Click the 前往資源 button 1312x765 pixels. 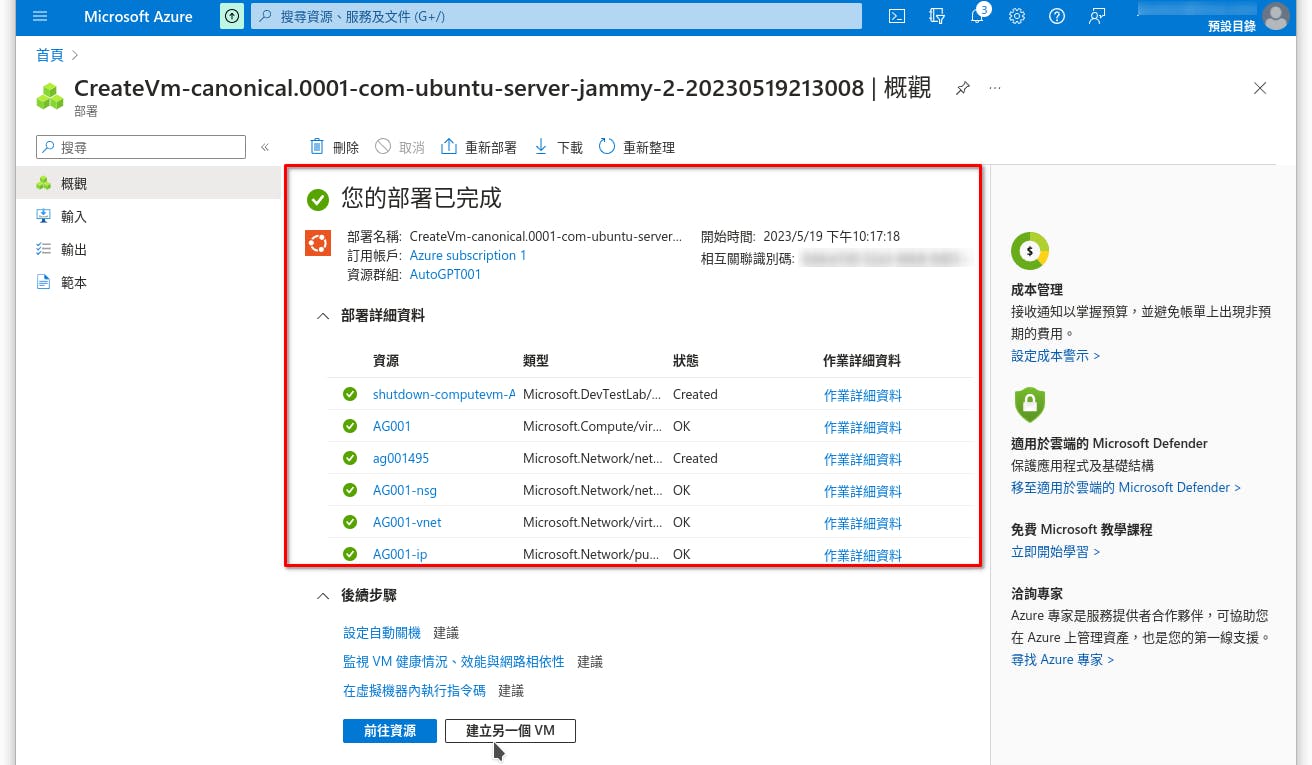coord(390,731)
